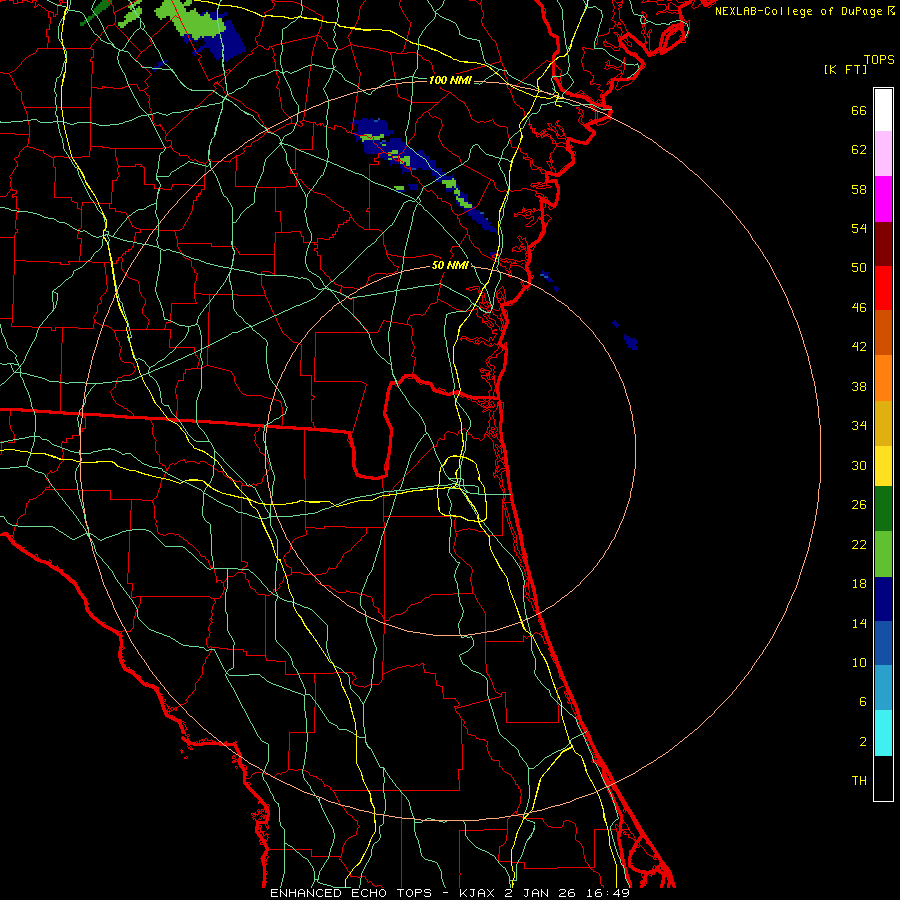Viewport: 900px width, 900px height.
Task: Click the legend value "66"
Action: (x=859, y=110)
